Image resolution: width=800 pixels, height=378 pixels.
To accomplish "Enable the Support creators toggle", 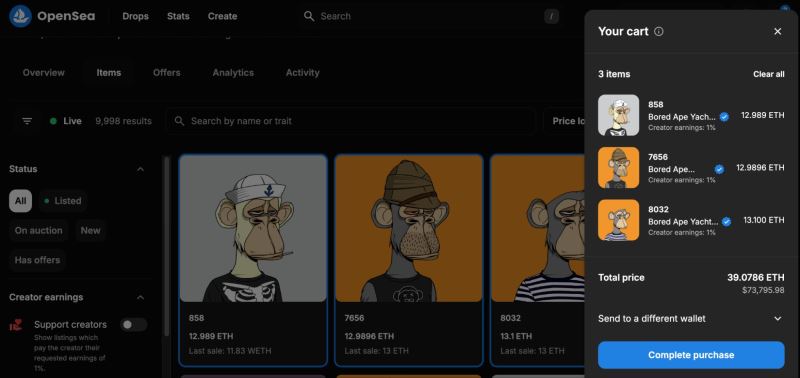I will [x=133, y=324].
